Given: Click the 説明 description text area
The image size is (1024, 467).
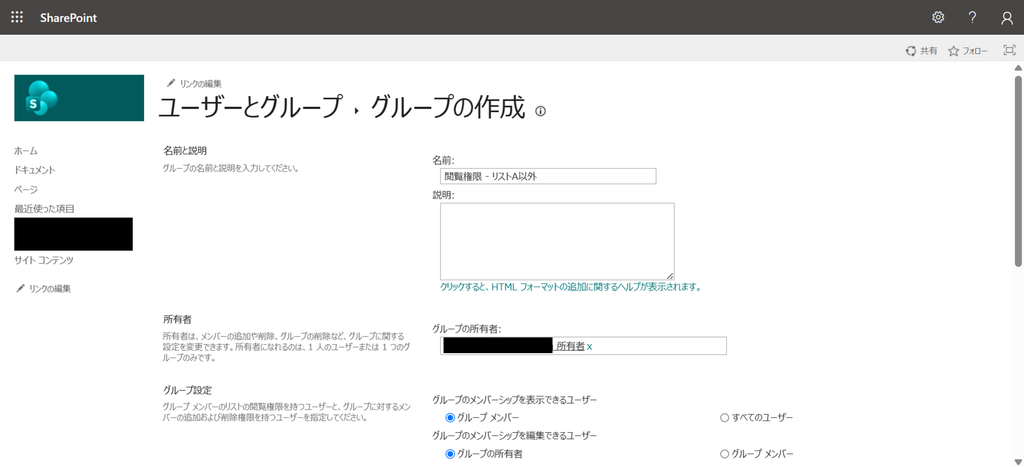Looking at the screenshot, I should 557,241.
